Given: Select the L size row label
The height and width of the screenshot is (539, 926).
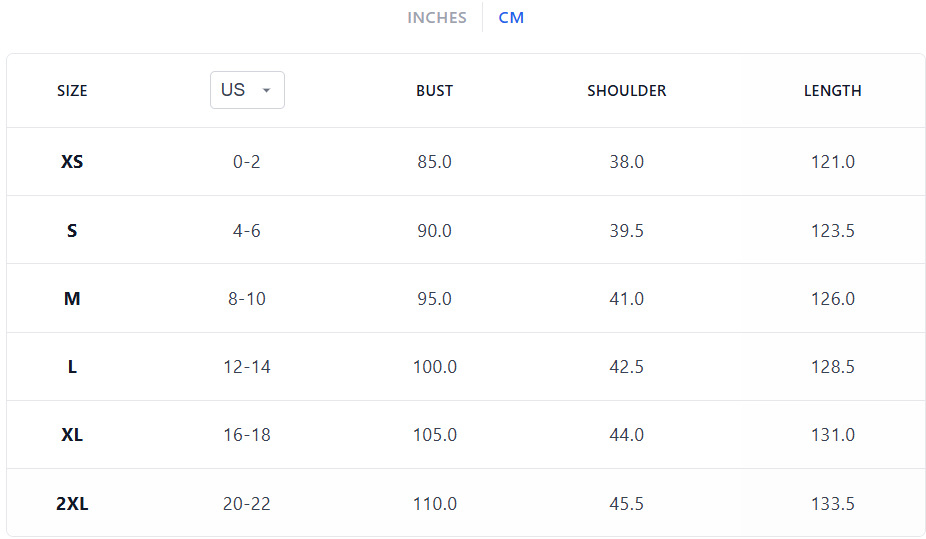Looking at the screenshot, I should pyautogui.click(x=72, y=367).
